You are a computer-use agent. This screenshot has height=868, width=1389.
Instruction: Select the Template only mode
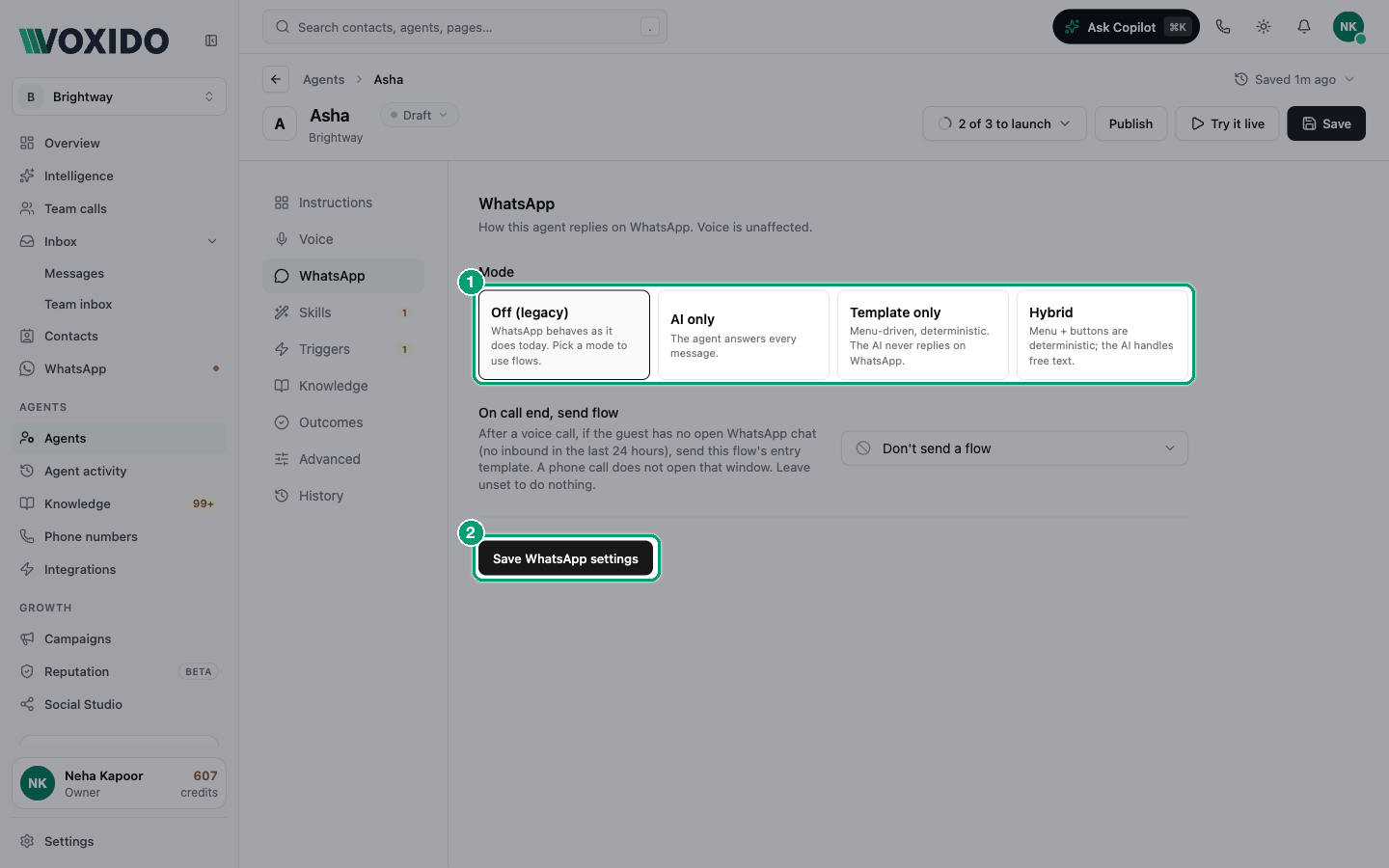tap(923, 335)
